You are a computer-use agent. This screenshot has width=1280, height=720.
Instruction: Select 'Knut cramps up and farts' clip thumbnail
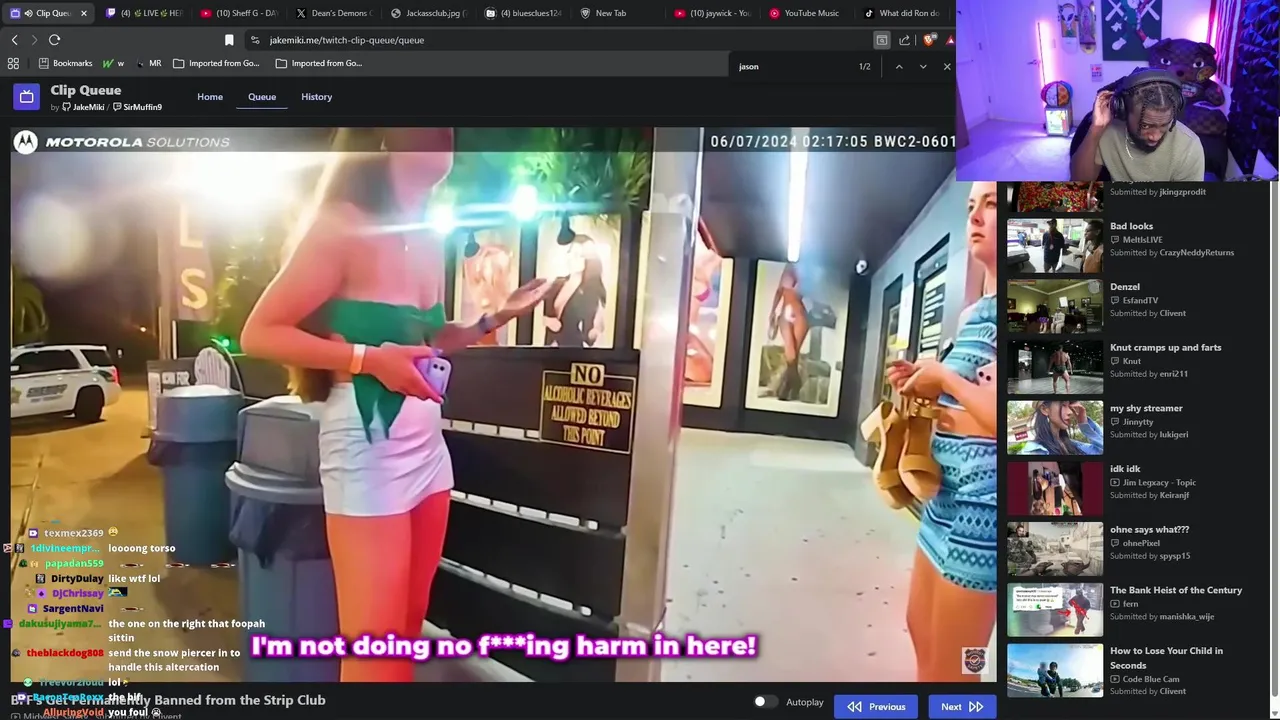(x=1055, y=367)
